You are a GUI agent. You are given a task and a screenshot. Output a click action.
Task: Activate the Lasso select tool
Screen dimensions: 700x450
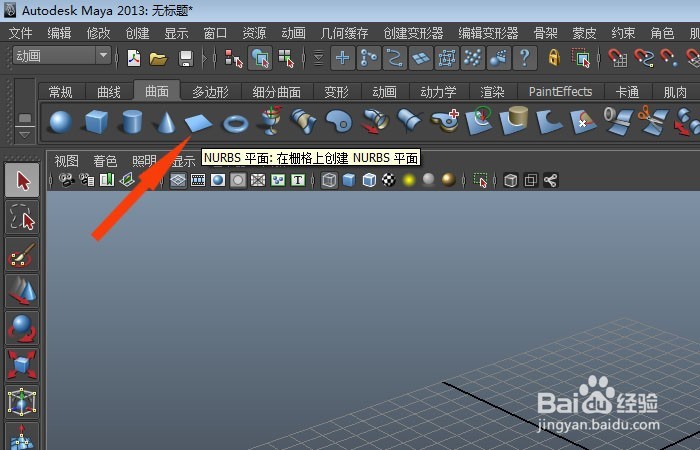pyautogui.click(x=22, y=217)
